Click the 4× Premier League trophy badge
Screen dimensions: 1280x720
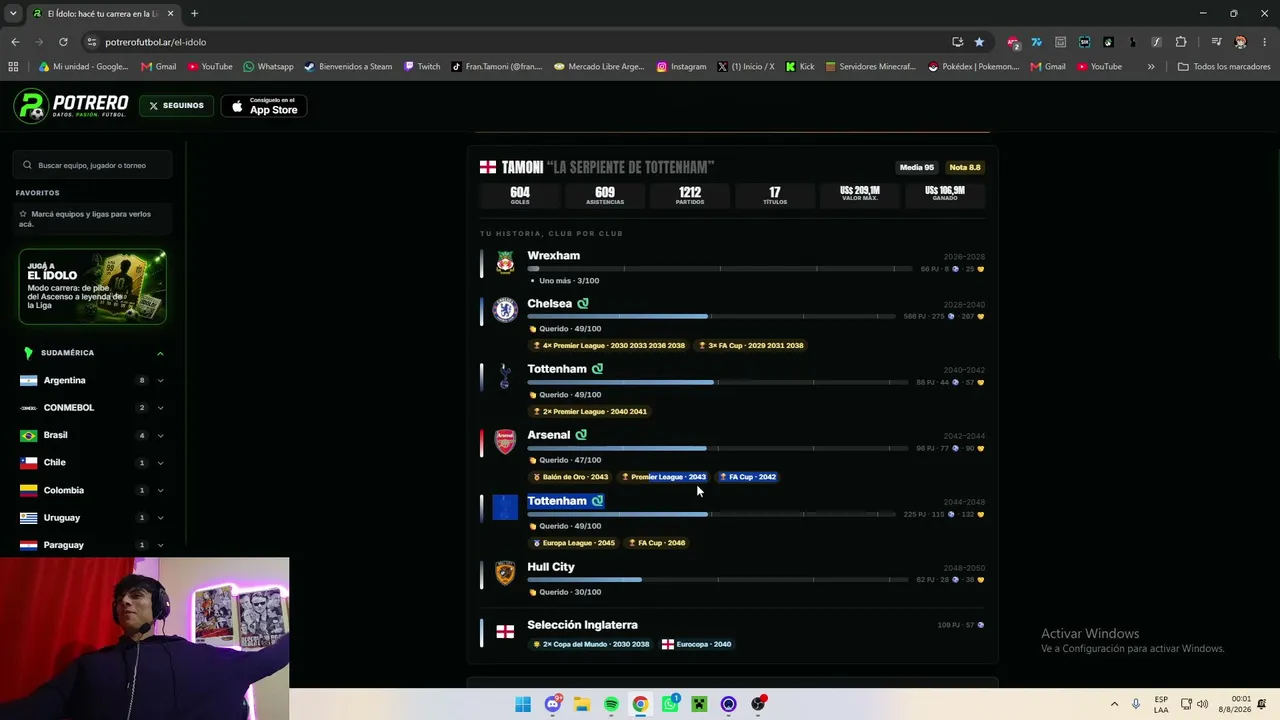[609, 346]
